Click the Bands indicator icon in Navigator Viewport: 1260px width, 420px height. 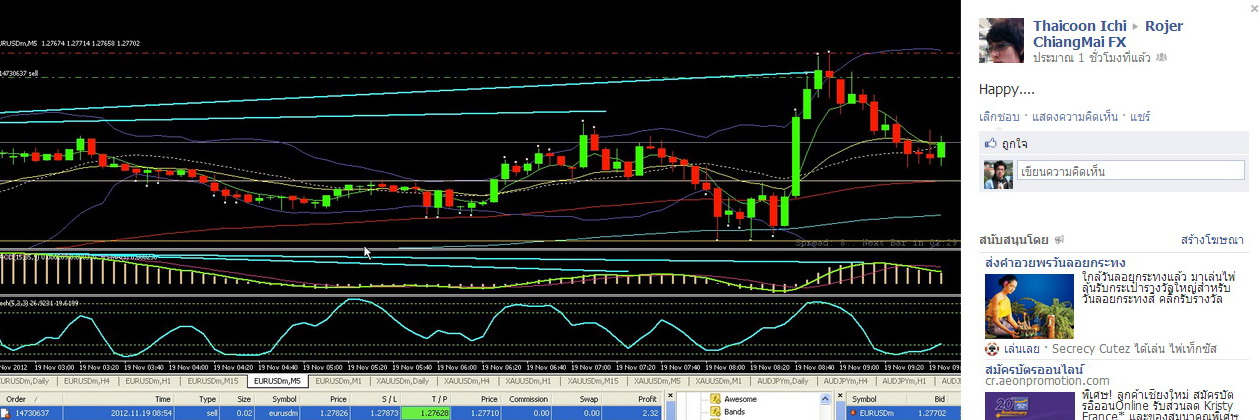tap(715, 412)
